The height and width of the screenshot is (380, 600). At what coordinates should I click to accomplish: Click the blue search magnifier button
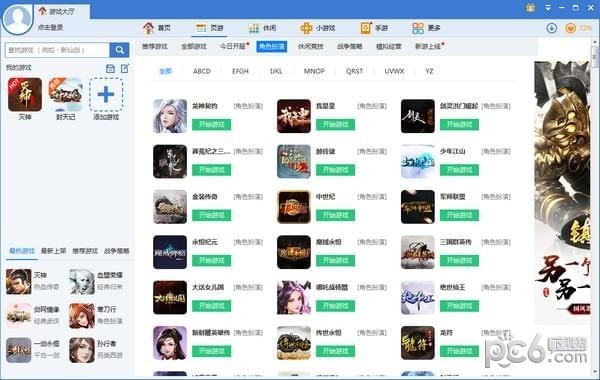click(119, 50)
